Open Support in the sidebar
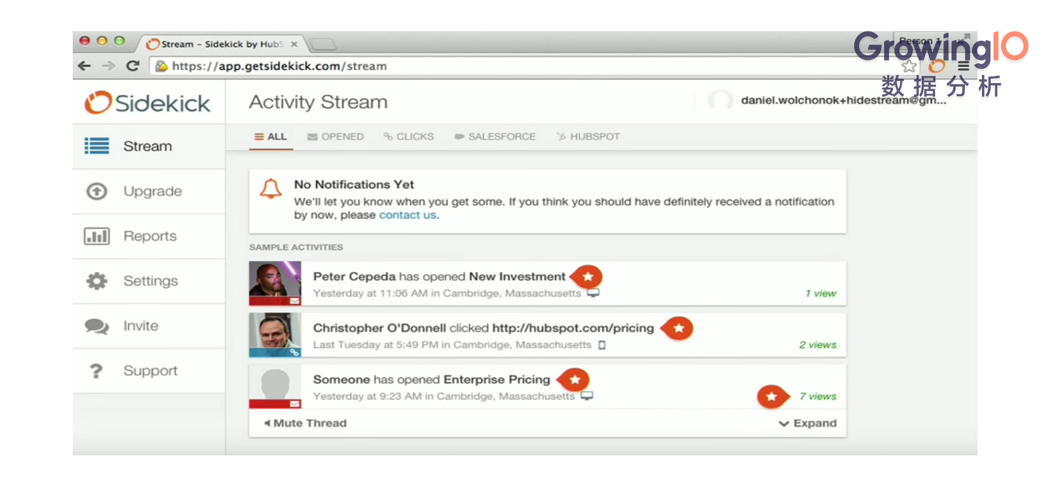The image size is (1063, 485). pyautogui.click(x=149, y=370)
